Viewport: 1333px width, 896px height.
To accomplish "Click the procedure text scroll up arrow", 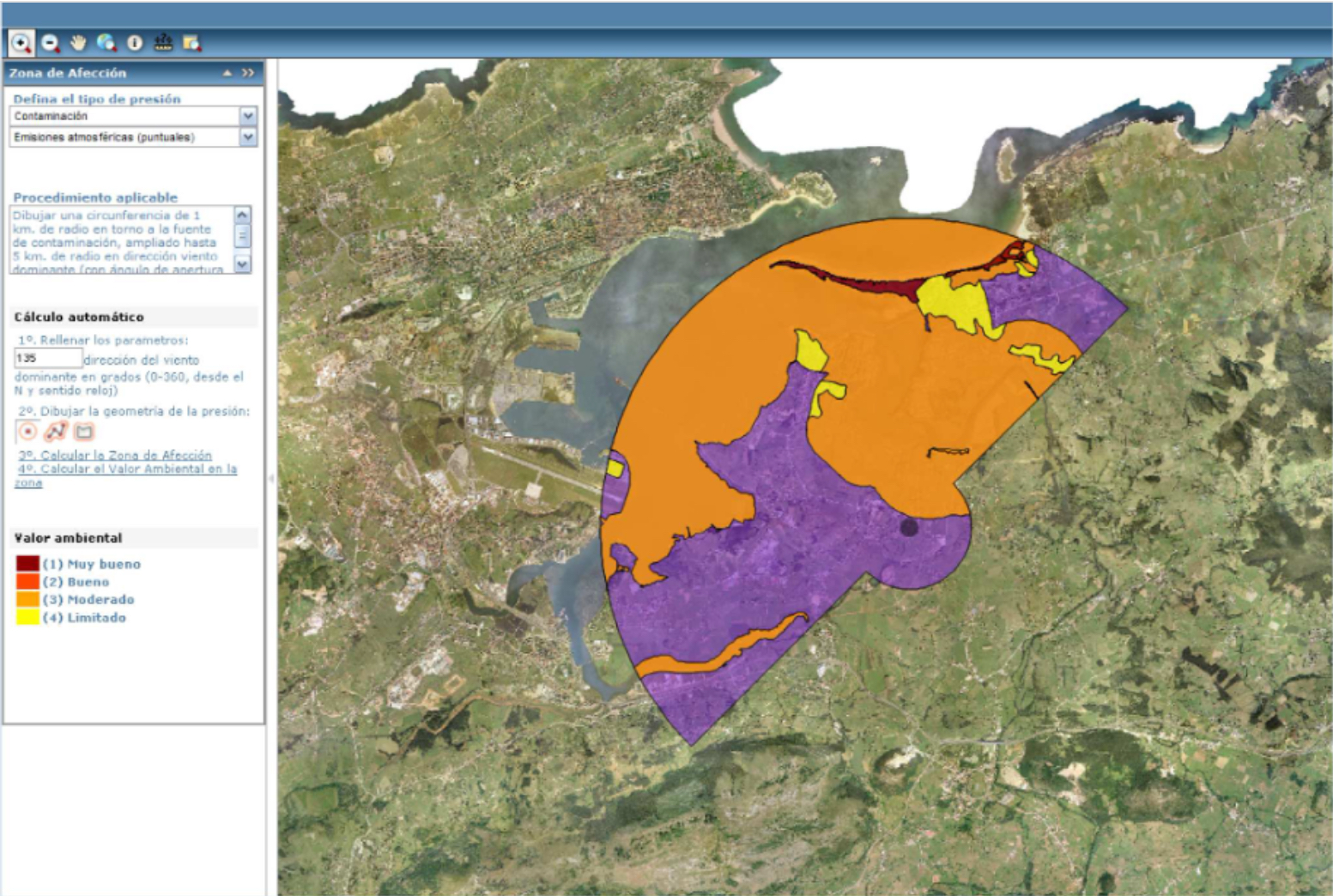I will click(x=243, y=214).
